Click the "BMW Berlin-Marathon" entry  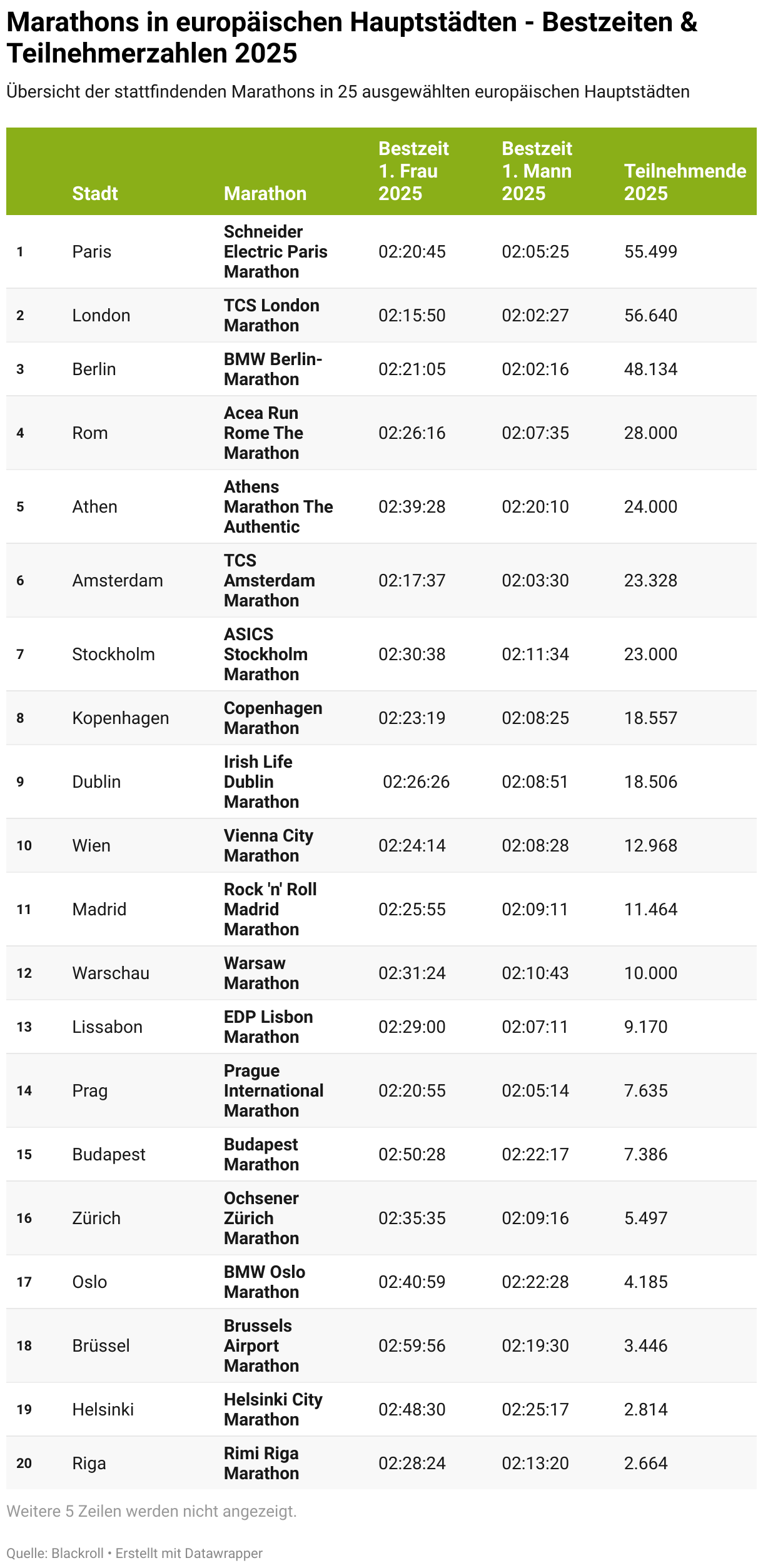(273, 369)
